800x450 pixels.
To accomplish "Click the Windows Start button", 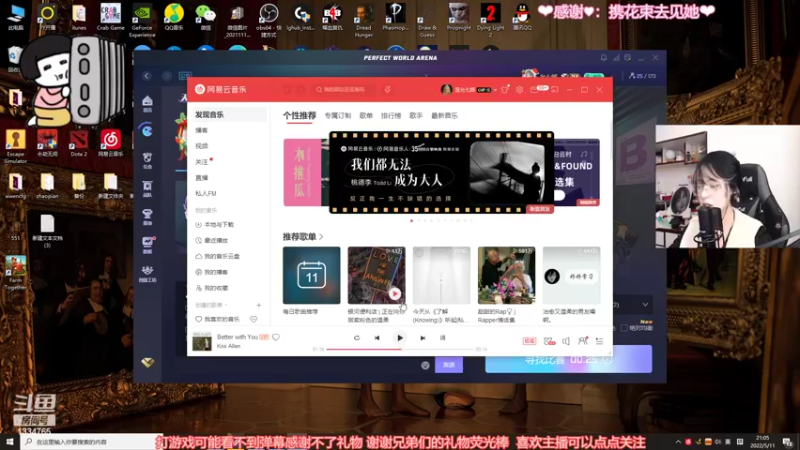I will (x=10, y=442).
